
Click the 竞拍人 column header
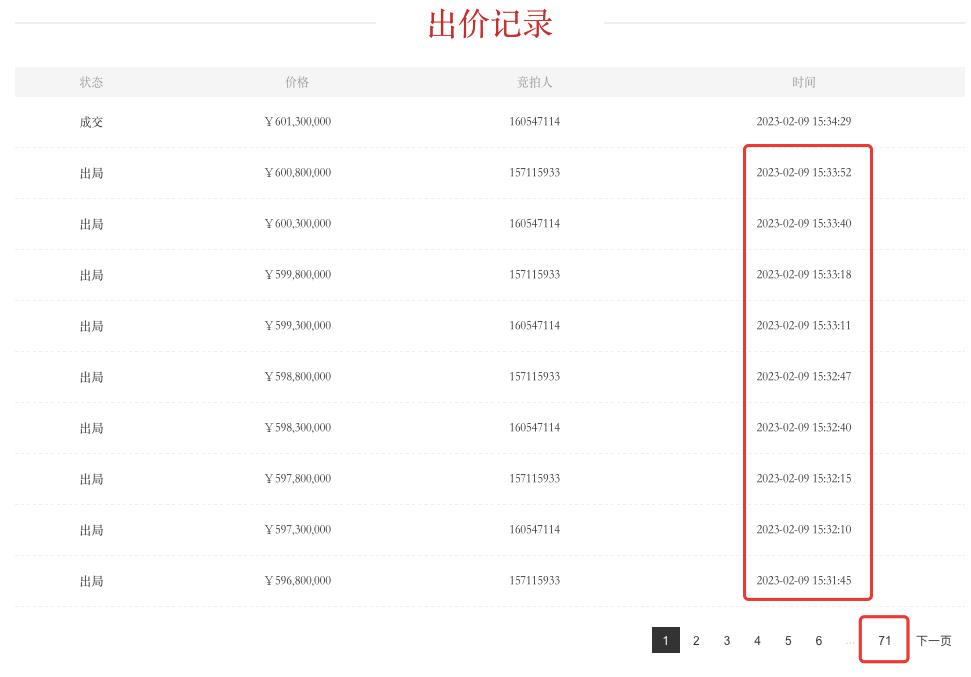point(535,83)
